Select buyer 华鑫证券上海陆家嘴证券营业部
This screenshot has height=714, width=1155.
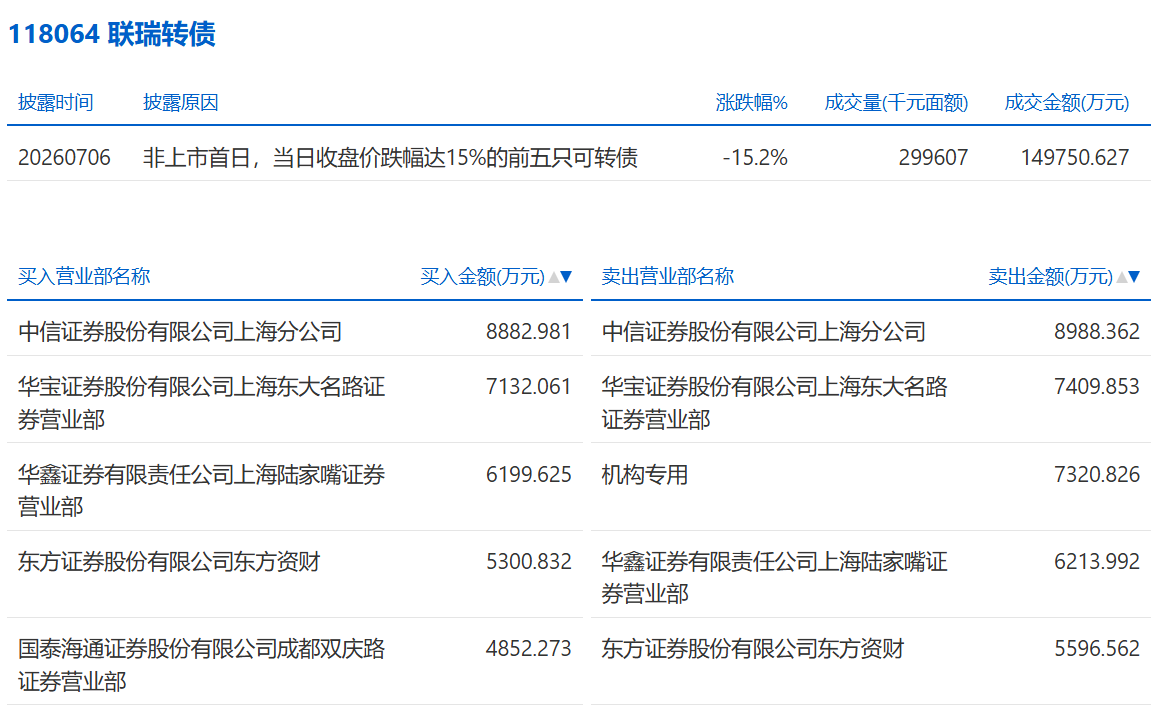coord(201,490)
